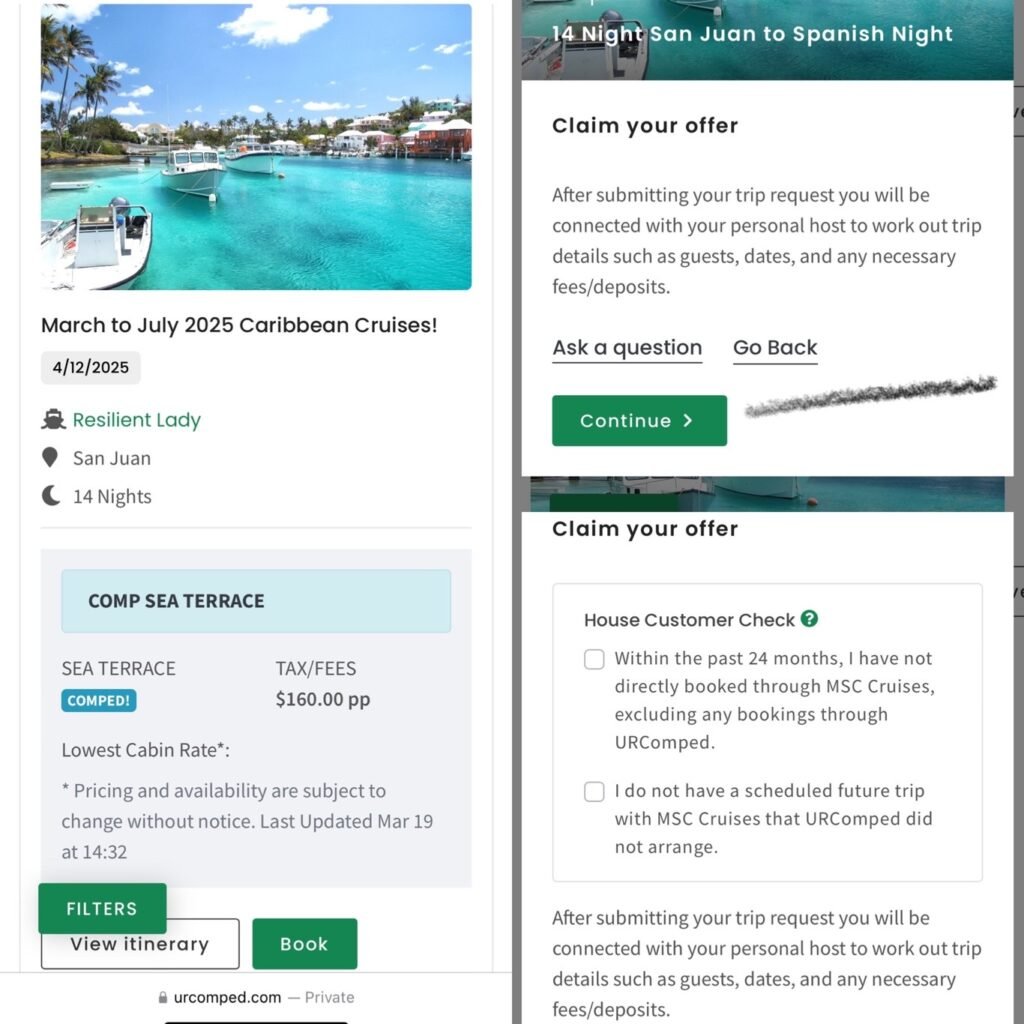Open the March to July 2025 Caribbean Cruises title
The width and height of the screenshot is (1024, 1024).
click(x=239, y=325)
